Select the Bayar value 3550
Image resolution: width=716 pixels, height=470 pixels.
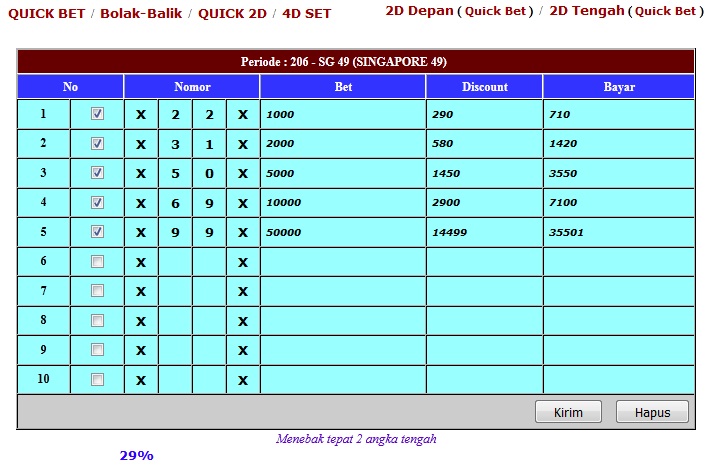coord(563,174)
